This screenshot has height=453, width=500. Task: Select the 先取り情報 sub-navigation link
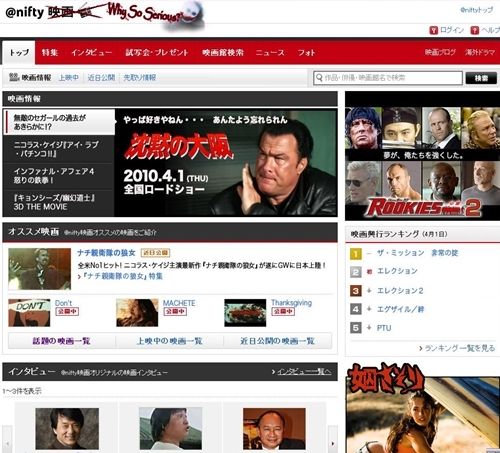click(x=140, y=78)
